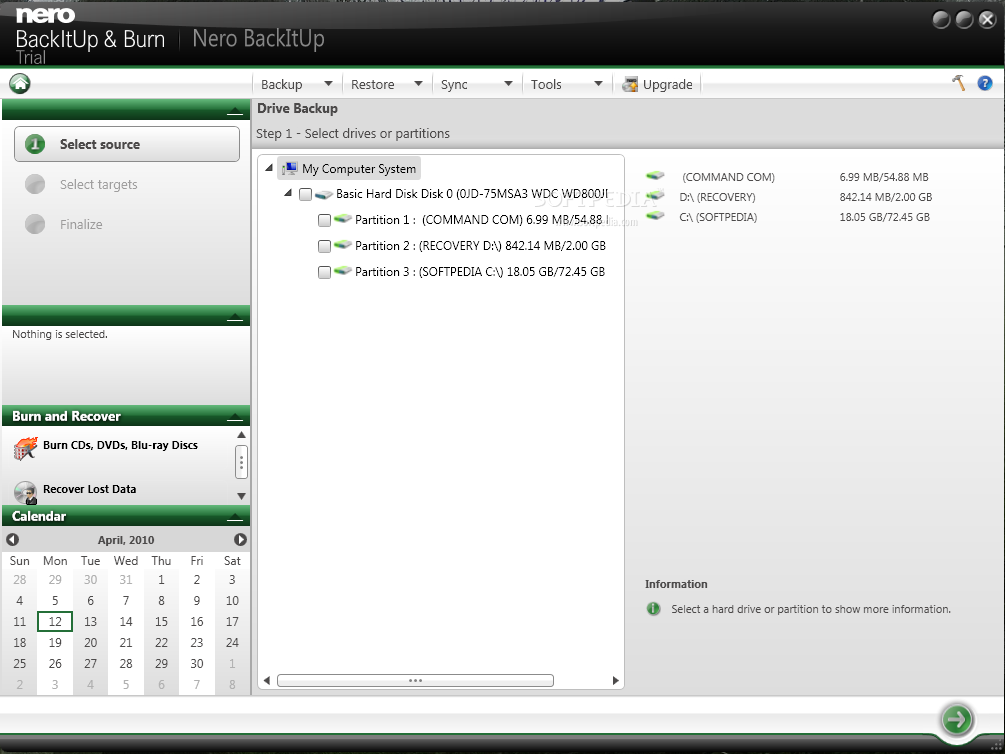
Task: Open Recover Lost Data link
Action: pos(90,489)
